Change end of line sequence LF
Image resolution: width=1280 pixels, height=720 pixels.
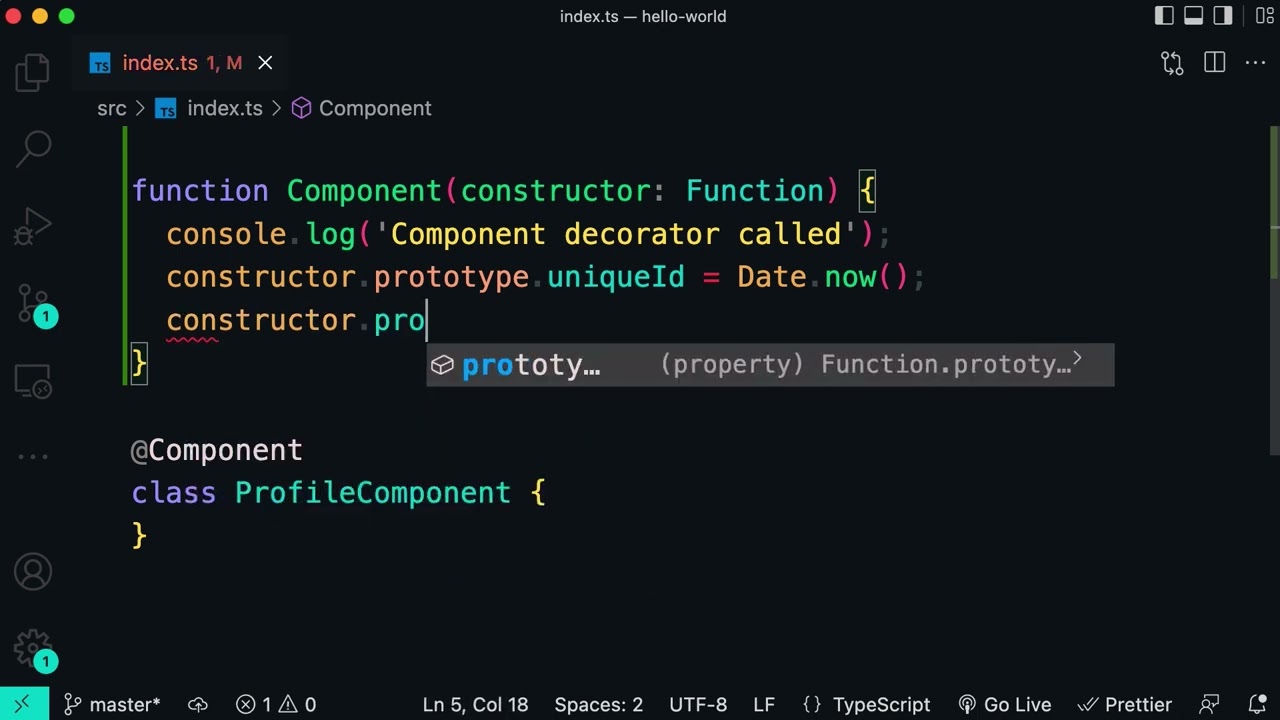click(764, 704)
